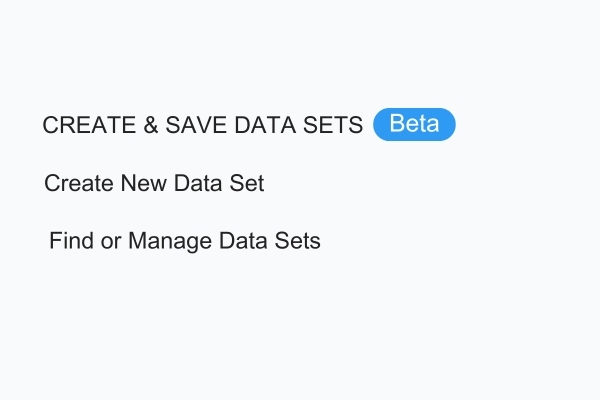Choose the Find or Manage Data Sets option
Viewport: 600px width, 400px height.
[x=184, y=241]
